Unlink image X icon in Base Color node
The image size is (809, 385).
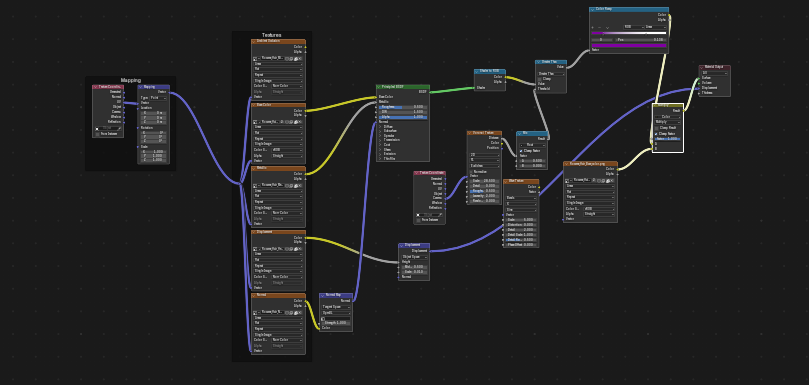tap(300, 122)
